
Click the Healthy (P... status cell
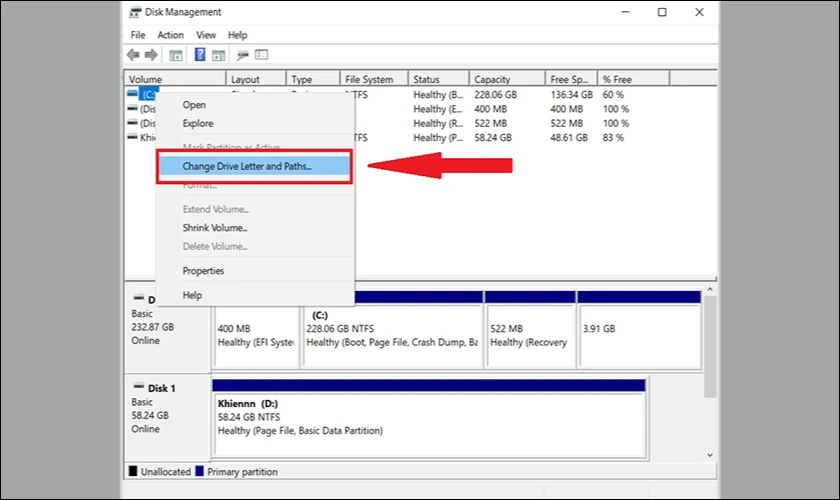(x=438, y=138)
